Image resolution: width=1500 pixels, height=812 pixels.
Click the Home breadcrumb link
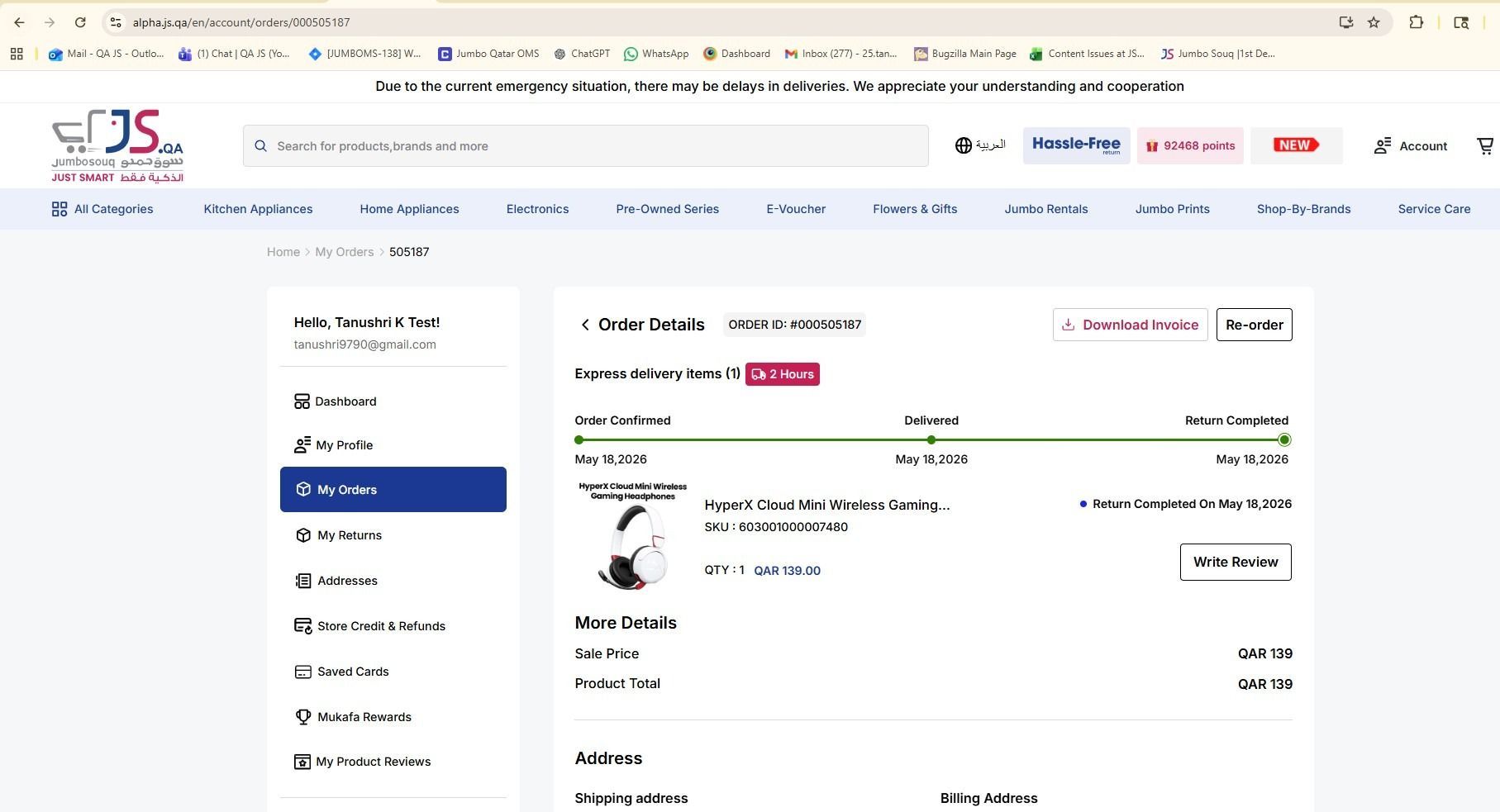pos(283,252)
